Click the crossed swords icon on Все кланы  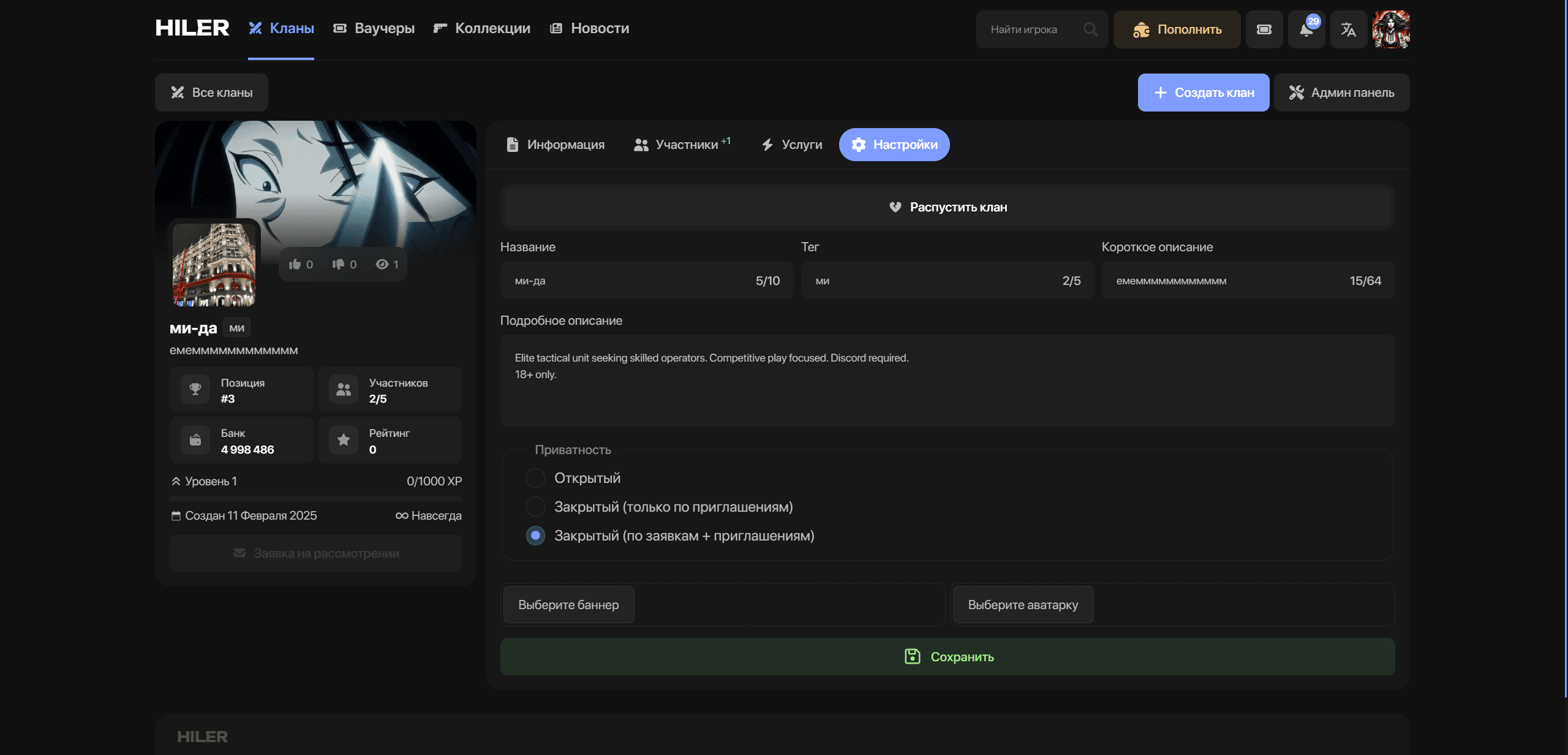(178, 93)
